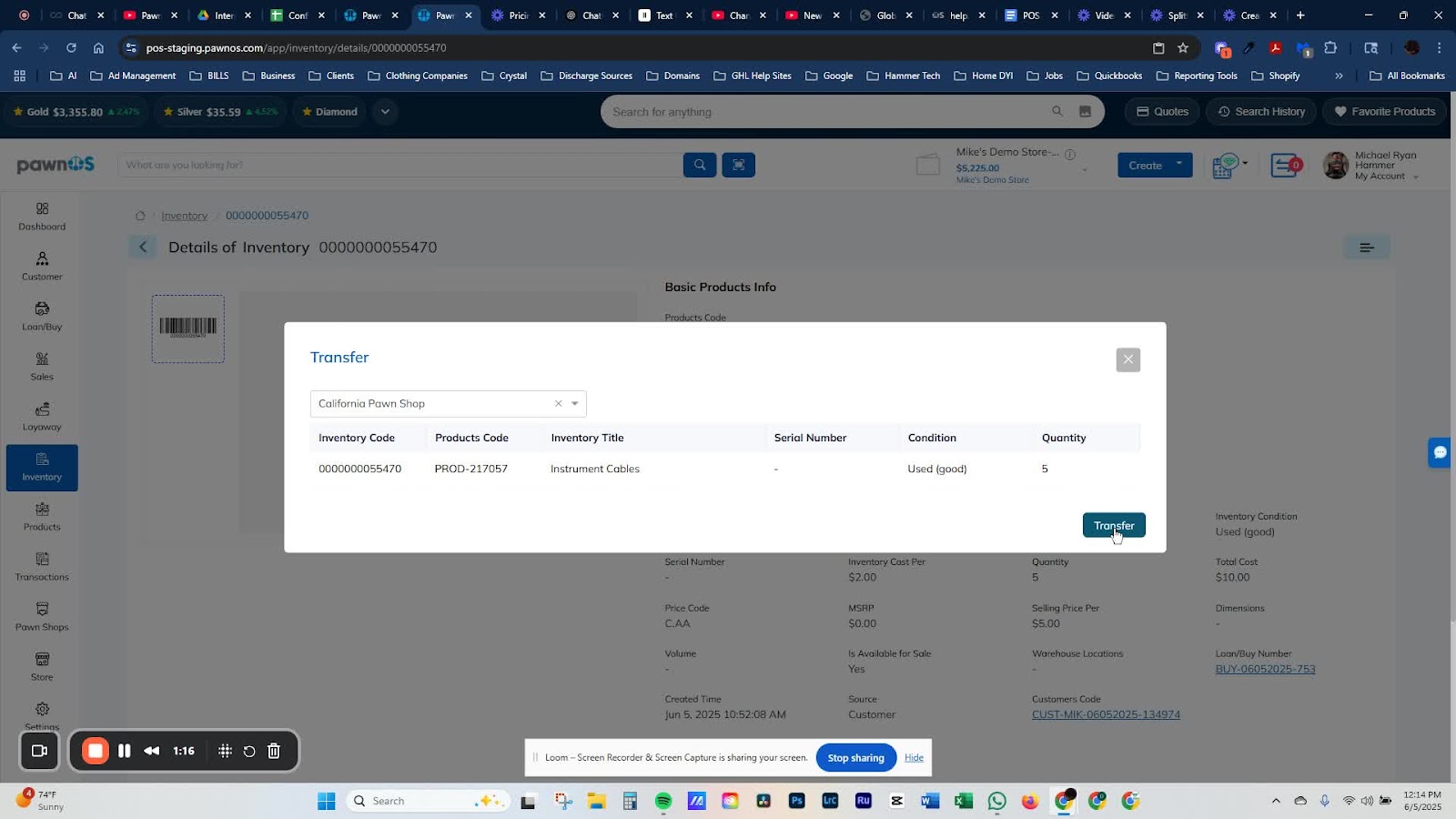Open Favorite Products

pos(1384,112)
